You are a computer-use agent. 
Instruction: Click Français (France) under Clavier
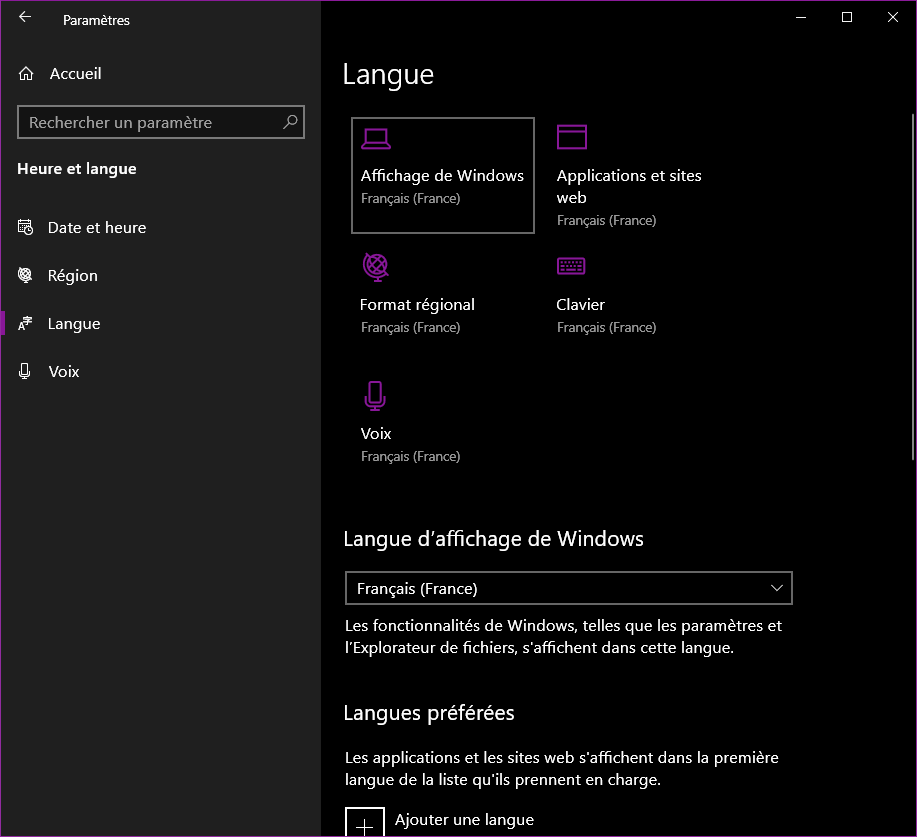[606, 328]
